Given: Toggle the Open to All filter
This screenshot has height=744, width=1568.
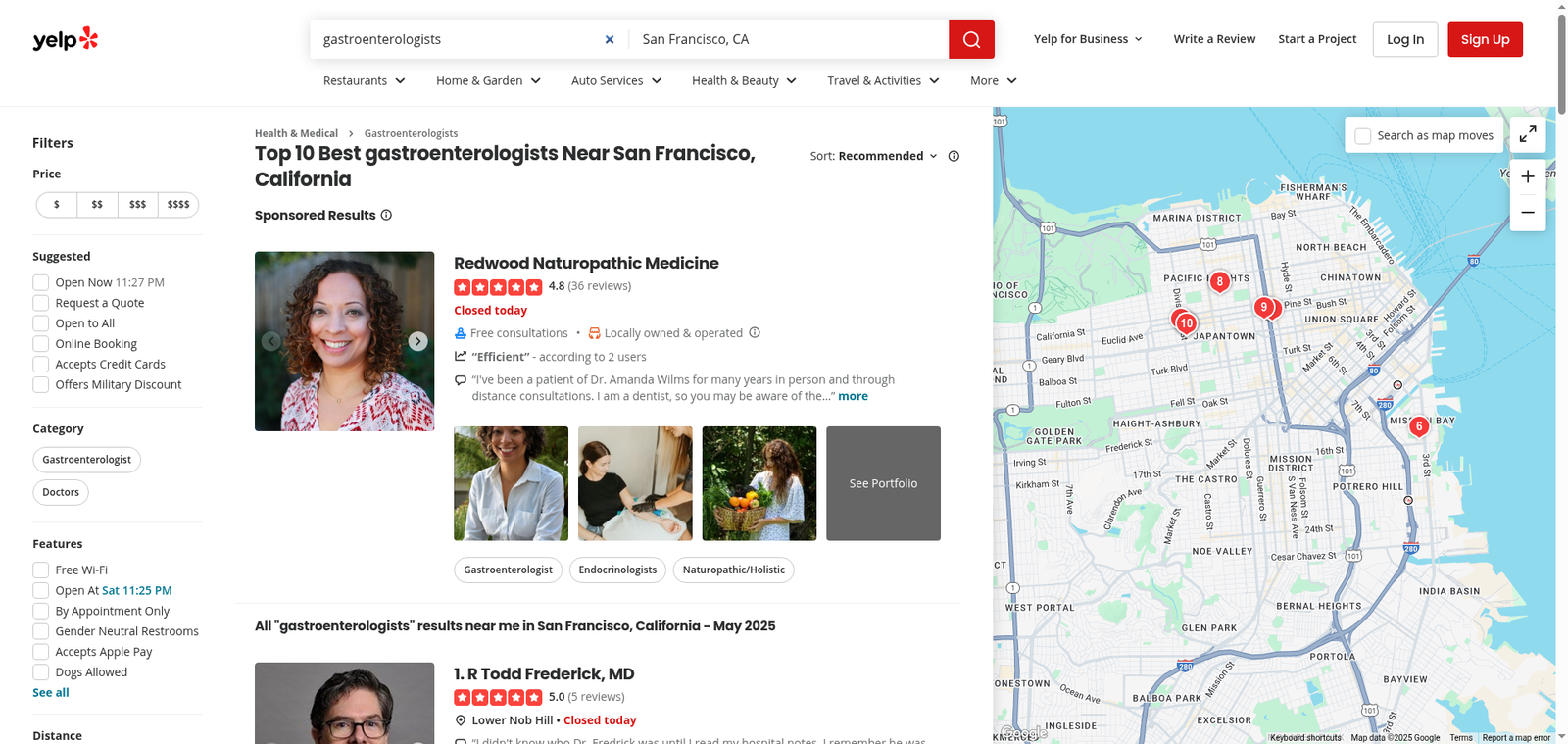Looking at the screenshot, I should tap(41, 323).
